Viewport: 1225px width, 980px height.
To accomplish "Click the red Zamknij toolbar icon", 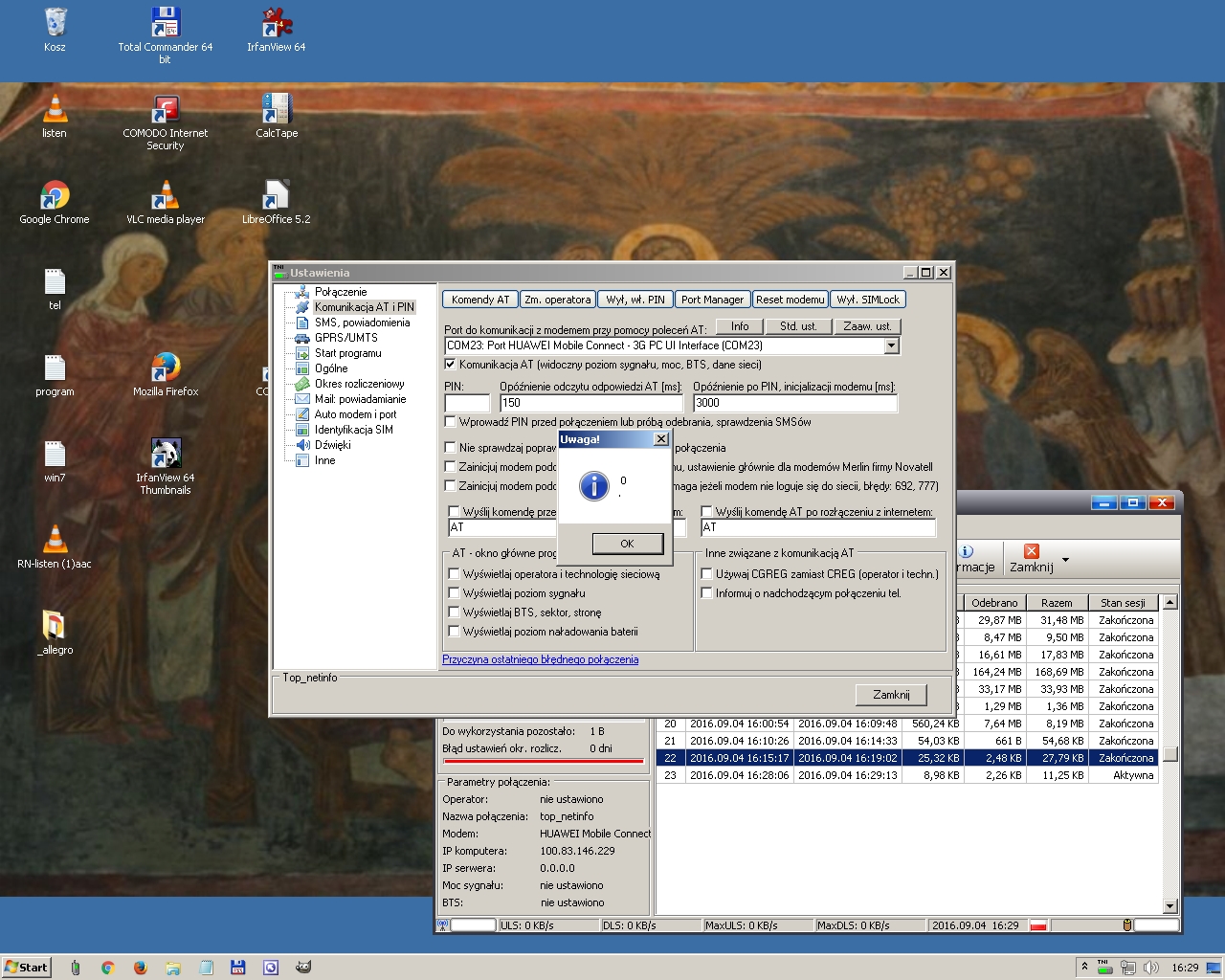I will coord(1031,551).
